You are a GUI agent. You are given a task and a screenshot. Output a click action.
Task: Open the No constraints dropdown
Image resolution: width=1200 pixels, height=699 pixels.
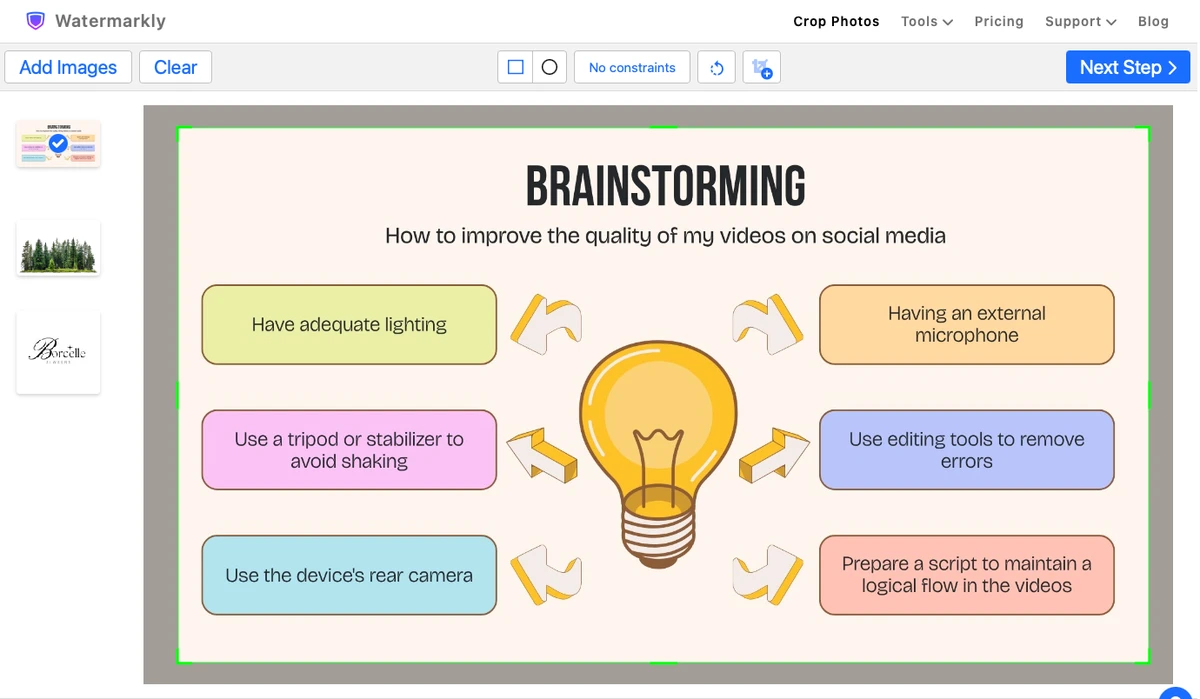632,67
